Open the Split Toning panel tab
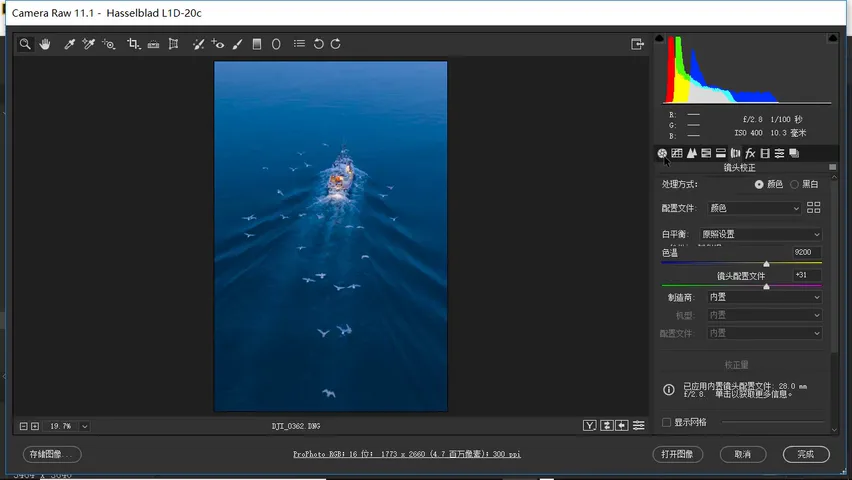 pyautogui.click(x=721, y=153)
